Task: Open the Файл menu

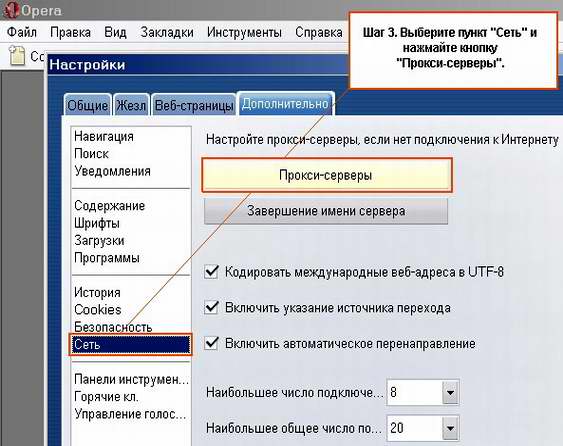Action: [22, 32]
